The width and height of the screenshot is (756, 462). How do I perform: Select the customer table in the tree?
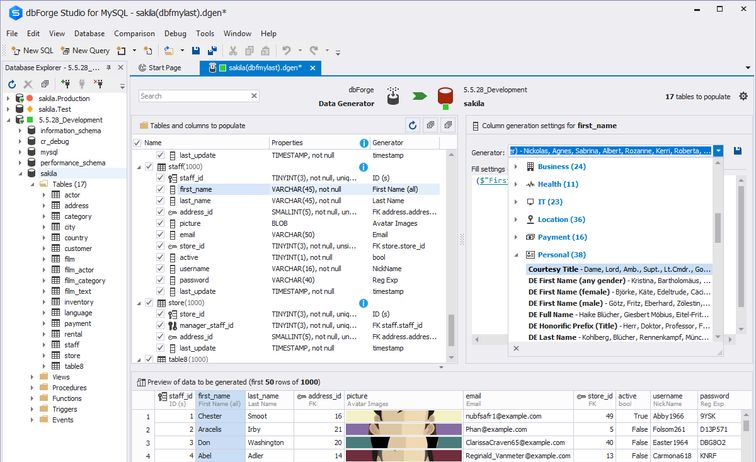click(x=78, y=248)
